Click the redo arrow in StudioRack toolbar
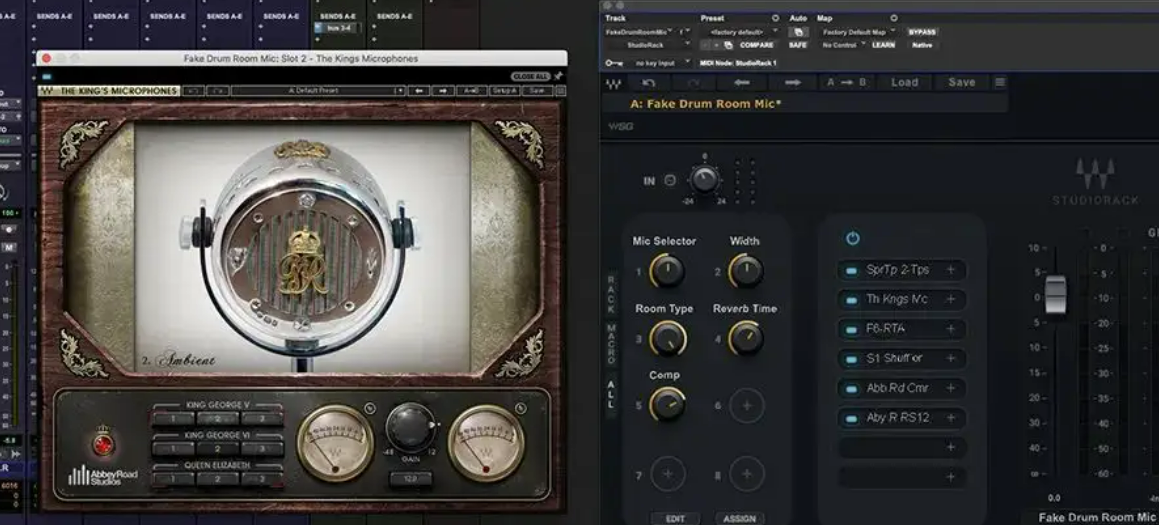The image size is (1159, 525). pyautogui.click(x=694, y=83)
